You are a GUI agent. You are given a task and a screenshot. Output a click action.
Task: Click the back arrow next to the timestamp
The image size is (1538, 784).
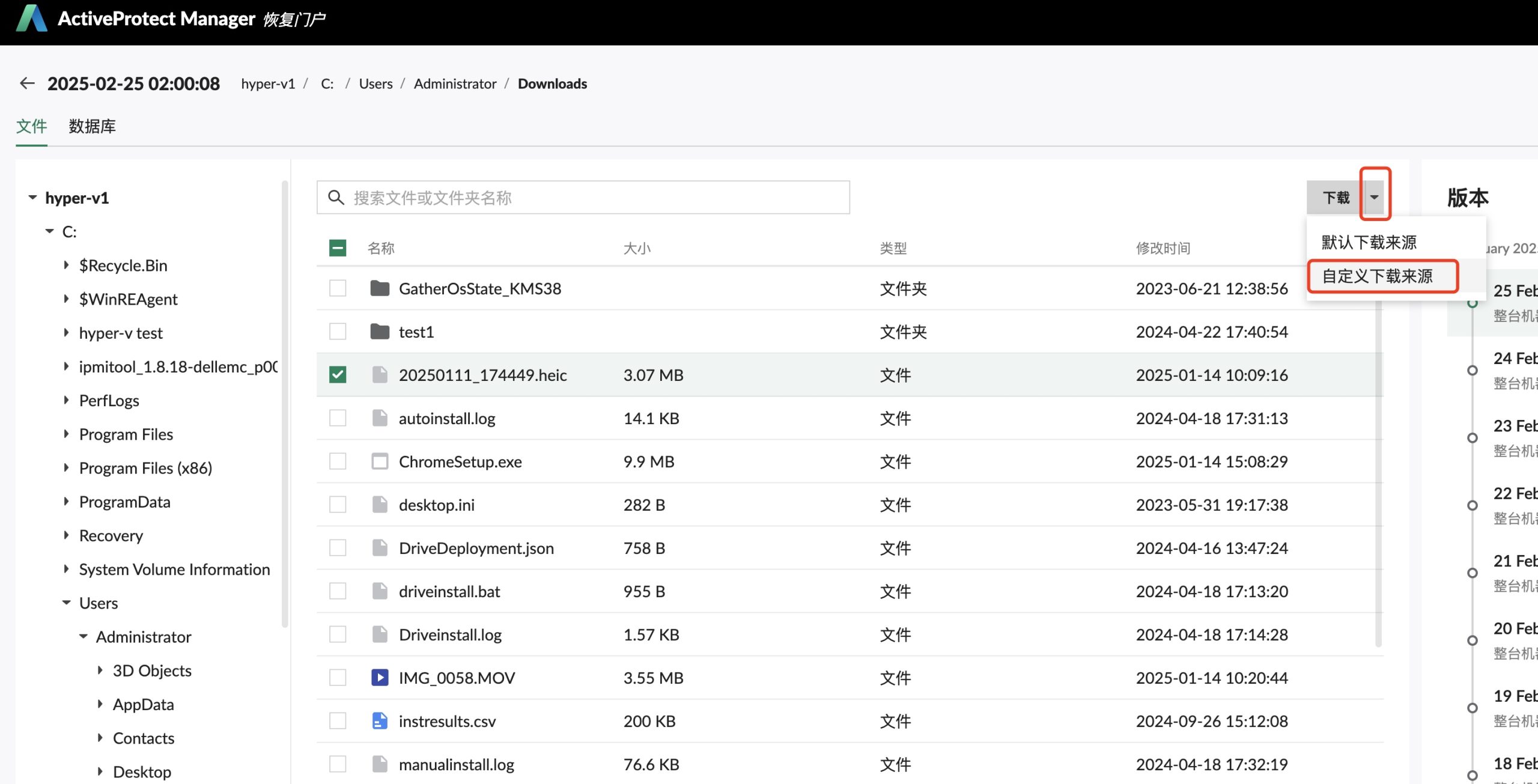[27, 83]
